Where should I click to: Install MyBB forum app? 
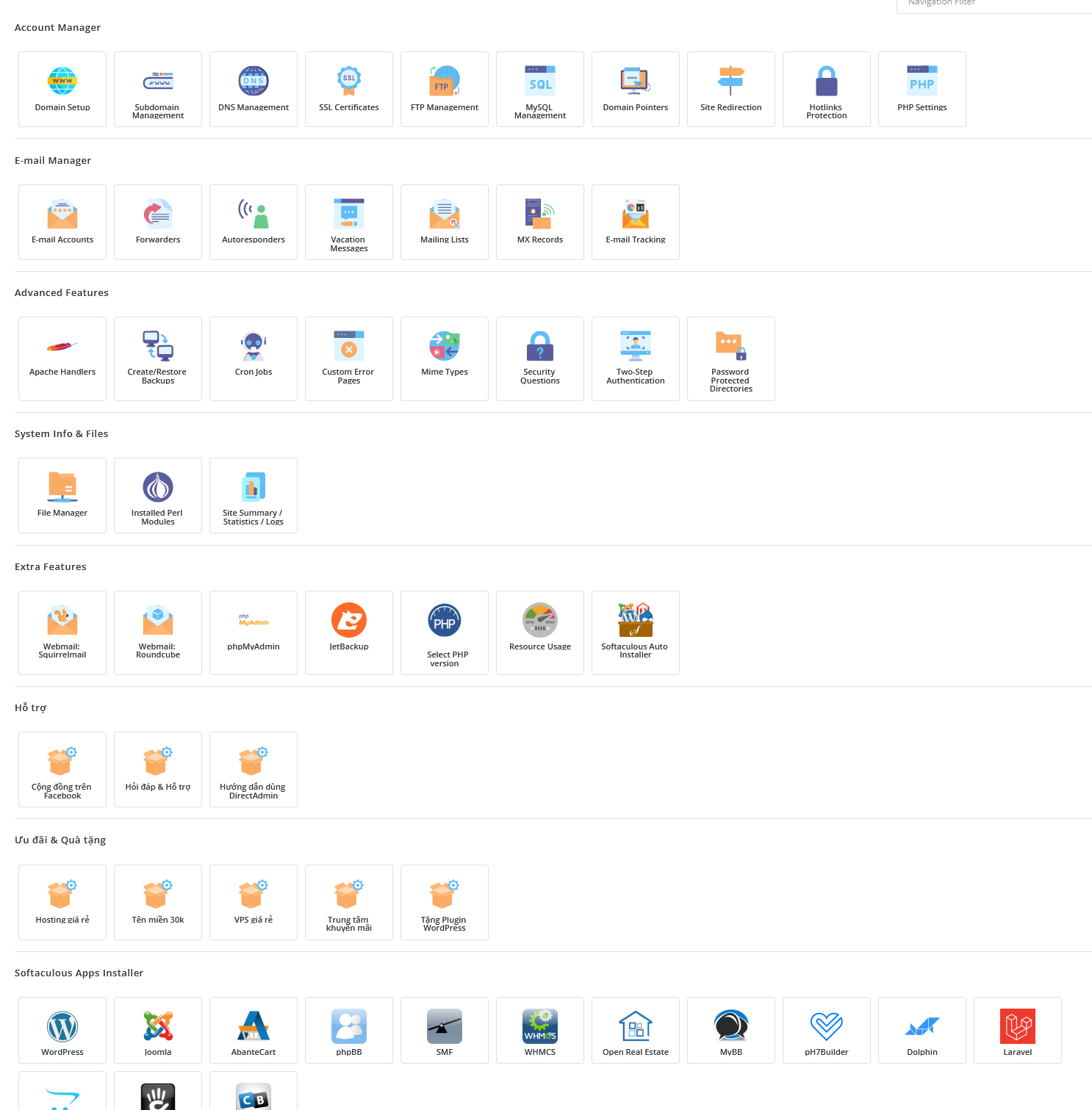pyautogui.click(x=731, y=1030)
